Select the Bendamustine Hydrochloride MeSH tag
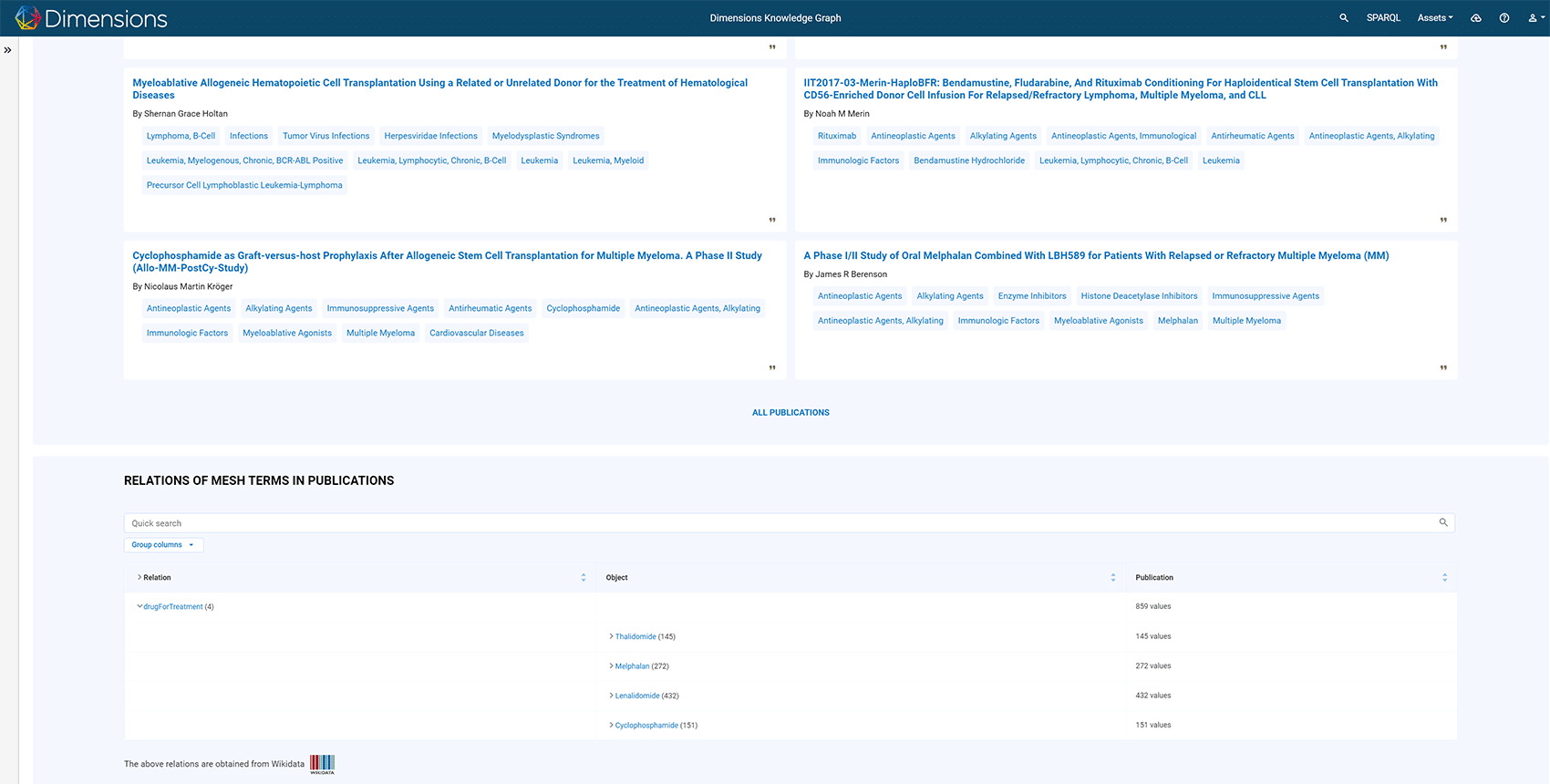This screenshot has height=784, width=1550. pos(968,160)
